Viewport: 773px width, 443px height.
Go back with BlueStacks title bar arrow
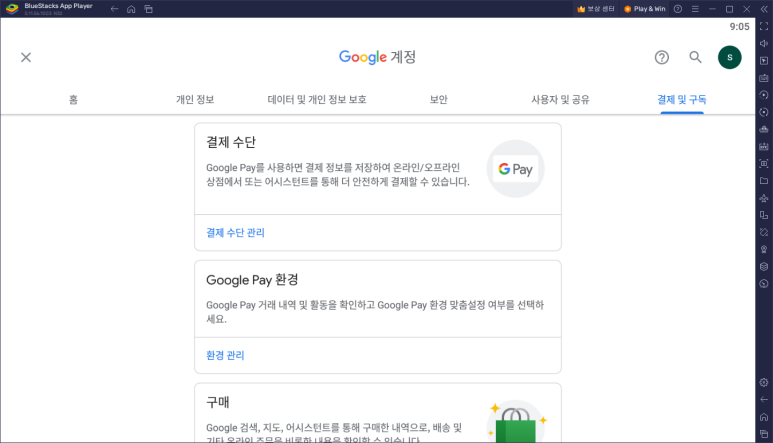pyautogui.click(x=114, y=9)
